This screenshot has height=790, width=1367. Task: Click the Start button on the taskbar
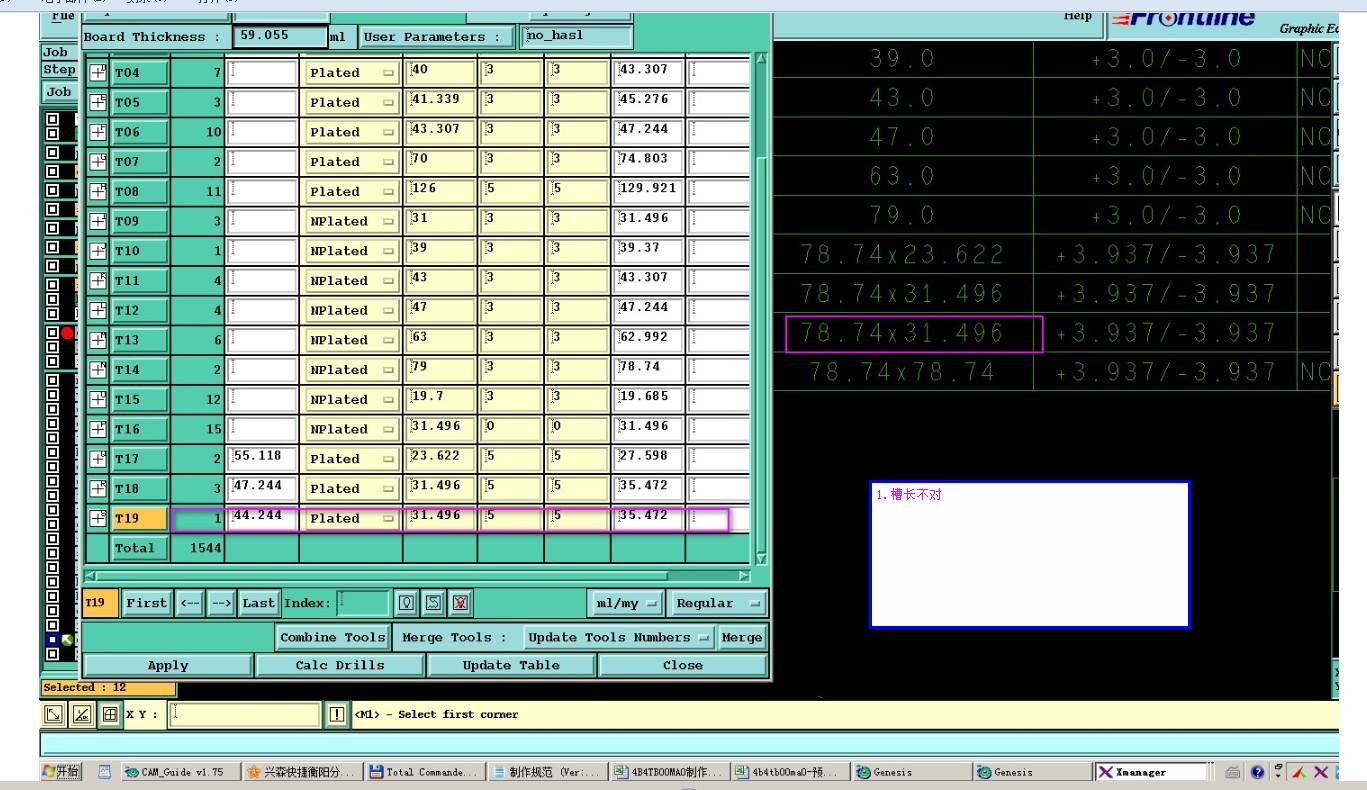[x=61, y=772]
